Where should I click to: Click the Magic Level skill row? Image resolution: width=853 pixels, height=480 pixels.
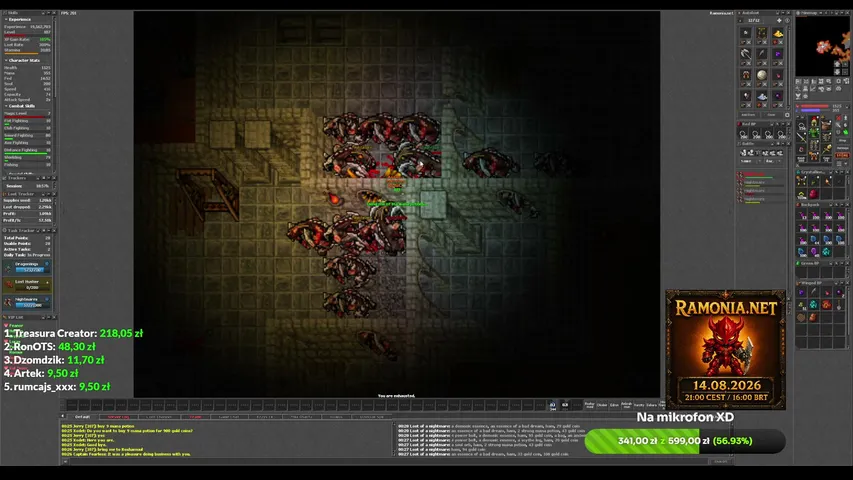click(x=27, y=114)
